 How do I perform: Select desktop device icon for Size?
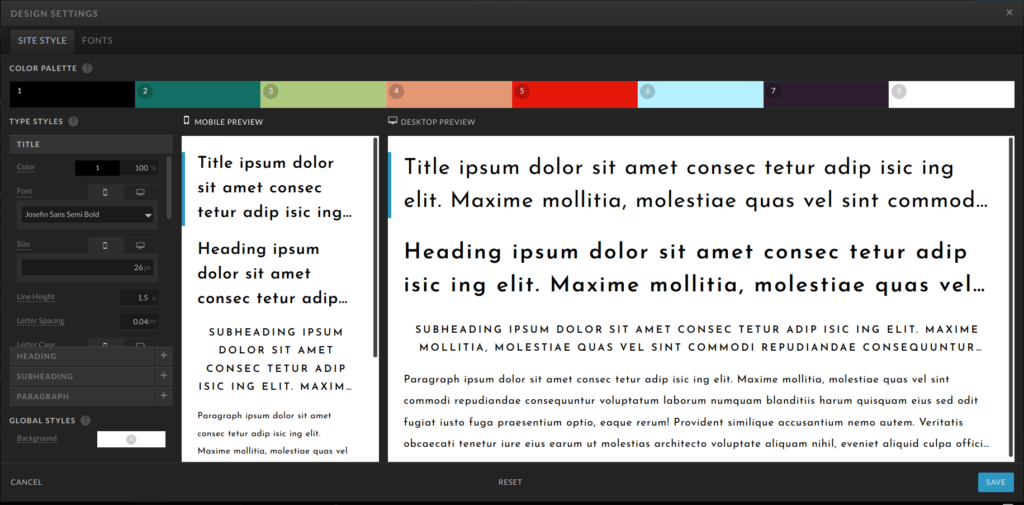click(x=140, y=245)
